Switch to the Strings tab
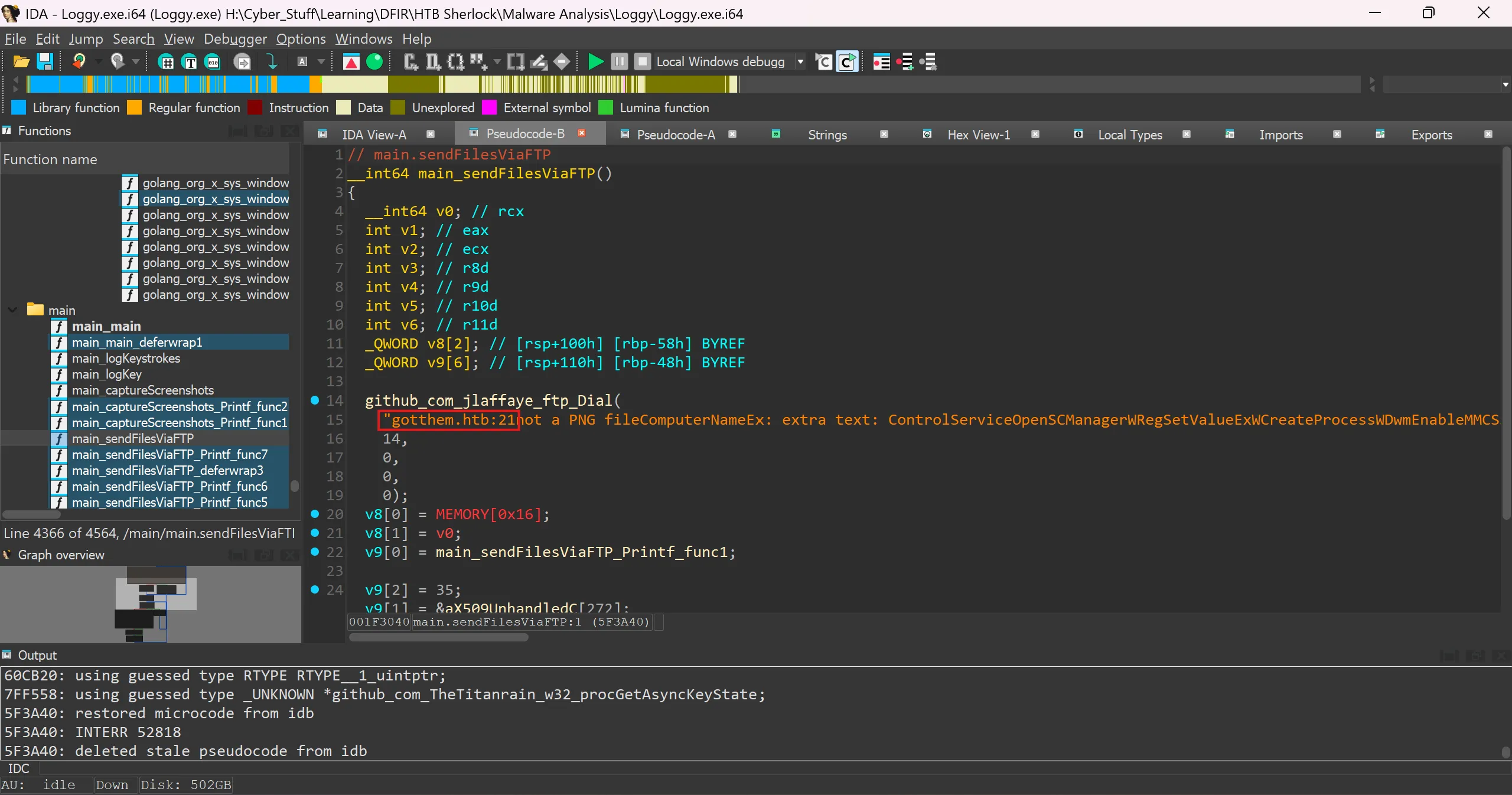Viewport: 1512px width, 795px height. coord(827,135)
